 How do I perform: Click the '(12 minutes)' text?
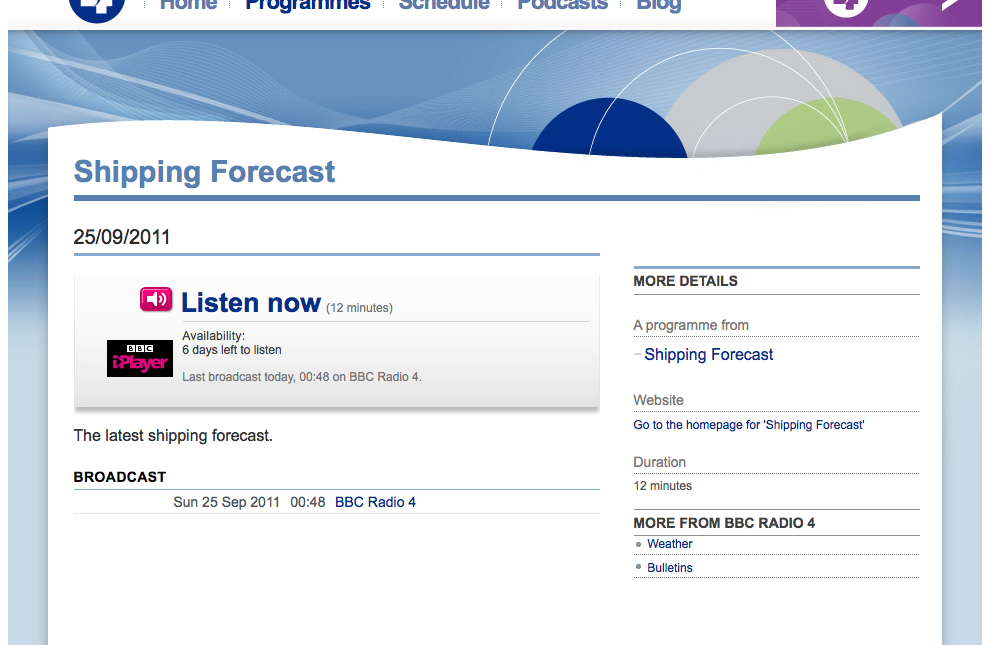click(359, 308)
